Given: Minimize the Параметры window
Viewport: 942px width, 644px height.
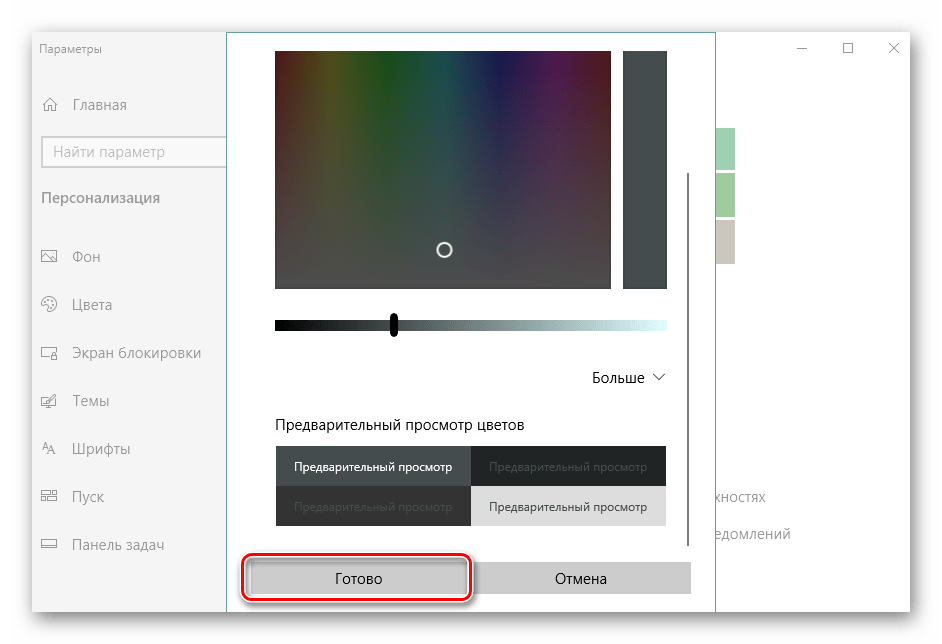Looking at the screenshot, I should click(802, 48).
